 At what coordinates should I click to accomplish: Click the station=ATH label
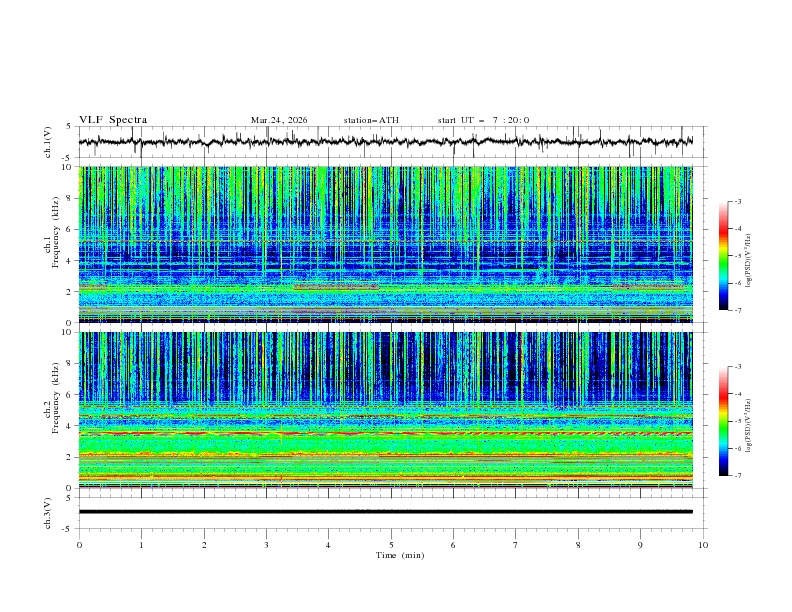371,120
